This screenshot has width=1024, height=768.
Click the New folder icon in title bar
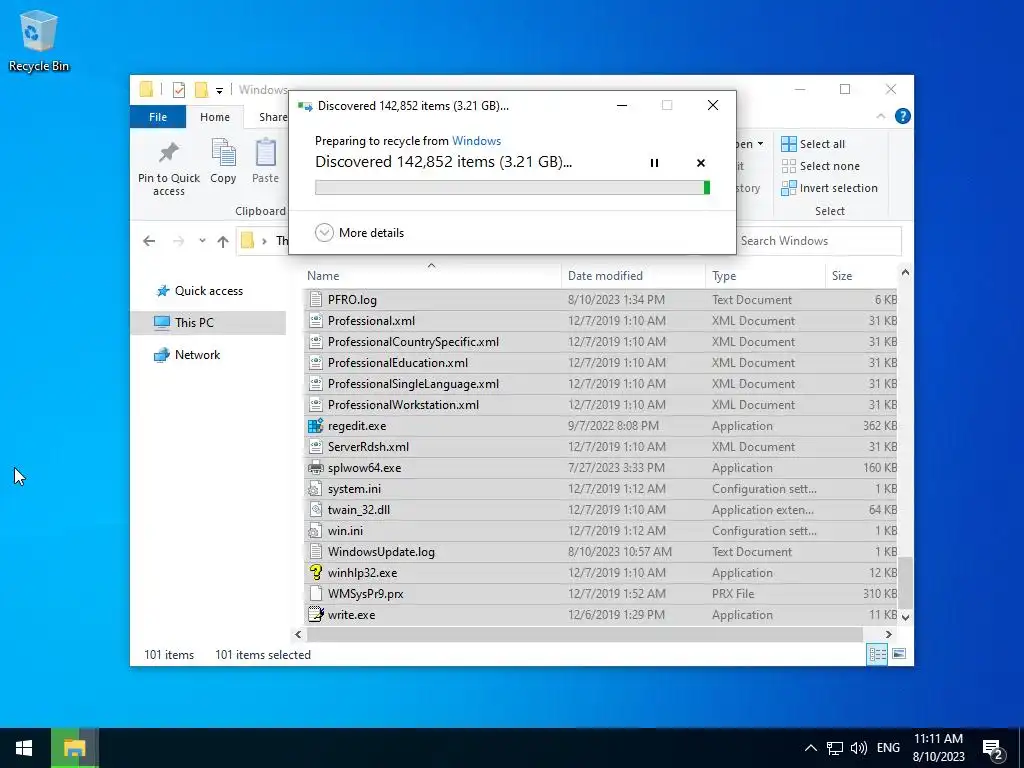point(201,89)
